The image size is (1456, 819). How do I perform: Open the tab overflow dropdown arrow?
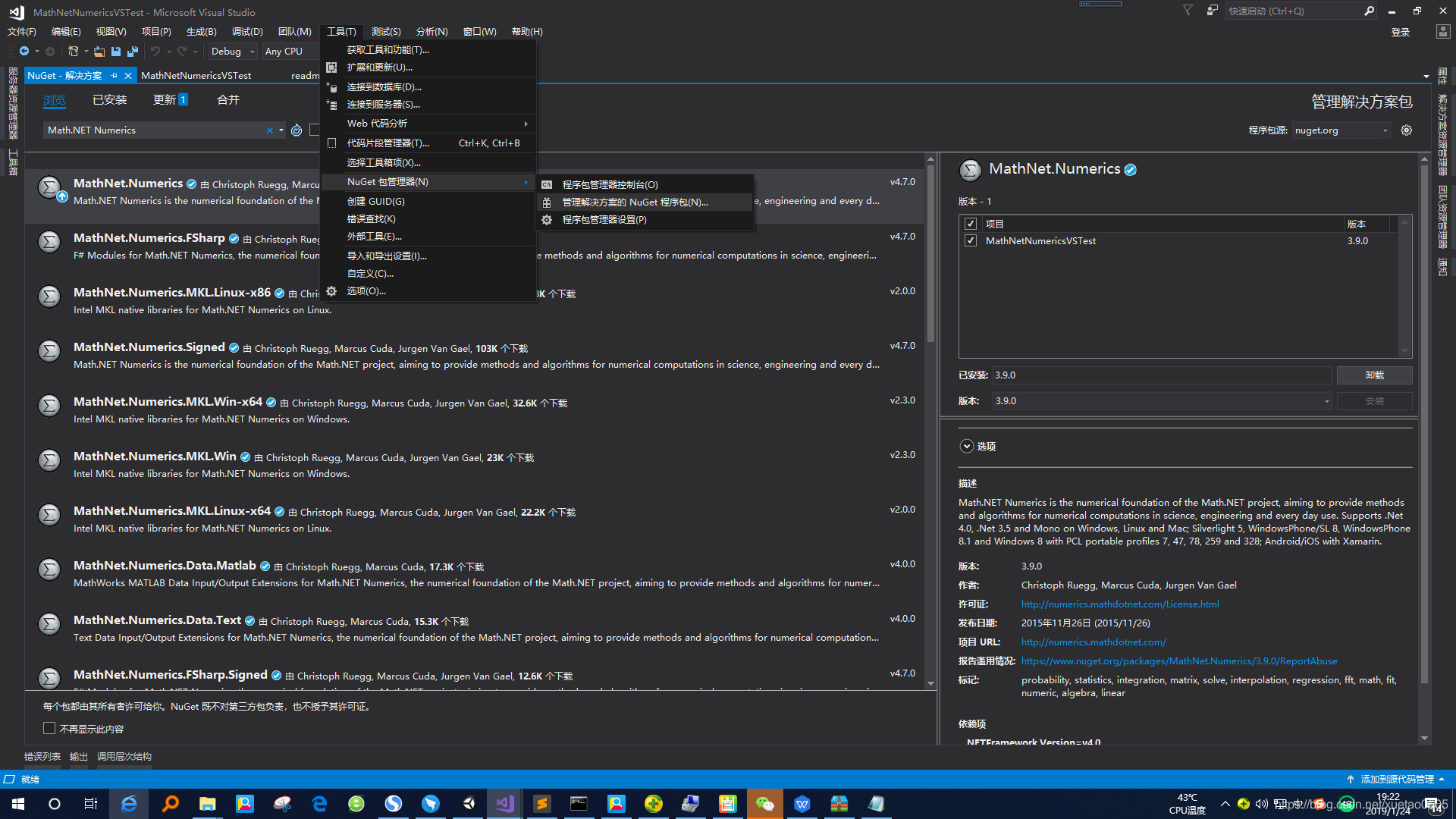pyautogui.click(x=1426, y=76)
